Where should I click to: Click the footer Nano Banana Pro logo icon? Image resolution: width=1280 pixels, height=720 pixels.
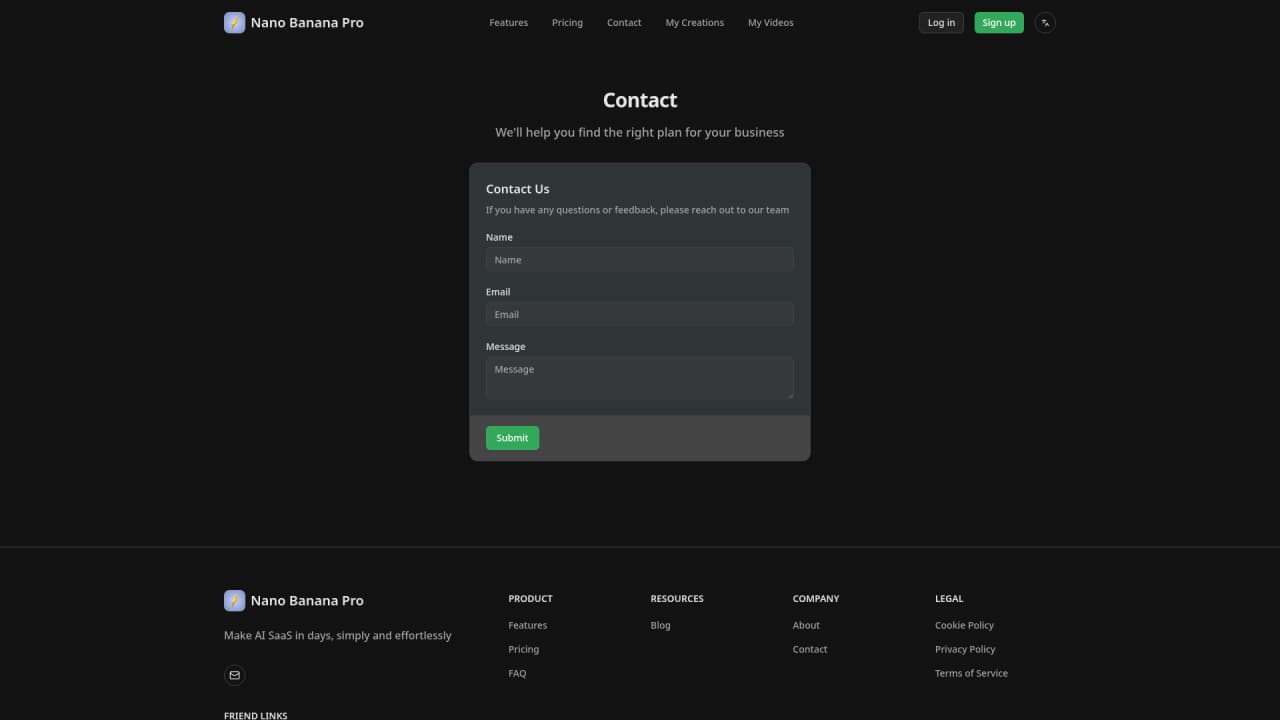(234, 600)
